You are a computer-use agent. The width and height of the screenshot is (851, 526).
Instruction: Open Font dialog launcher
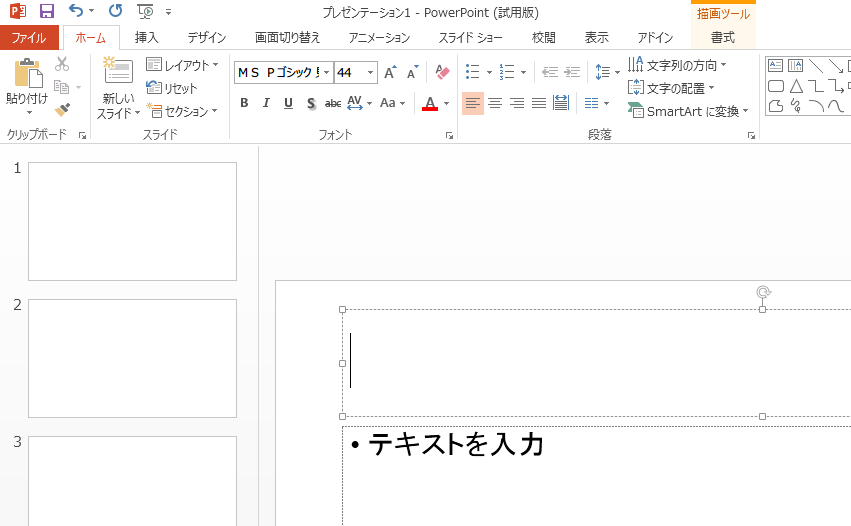(x=449, y=136)
